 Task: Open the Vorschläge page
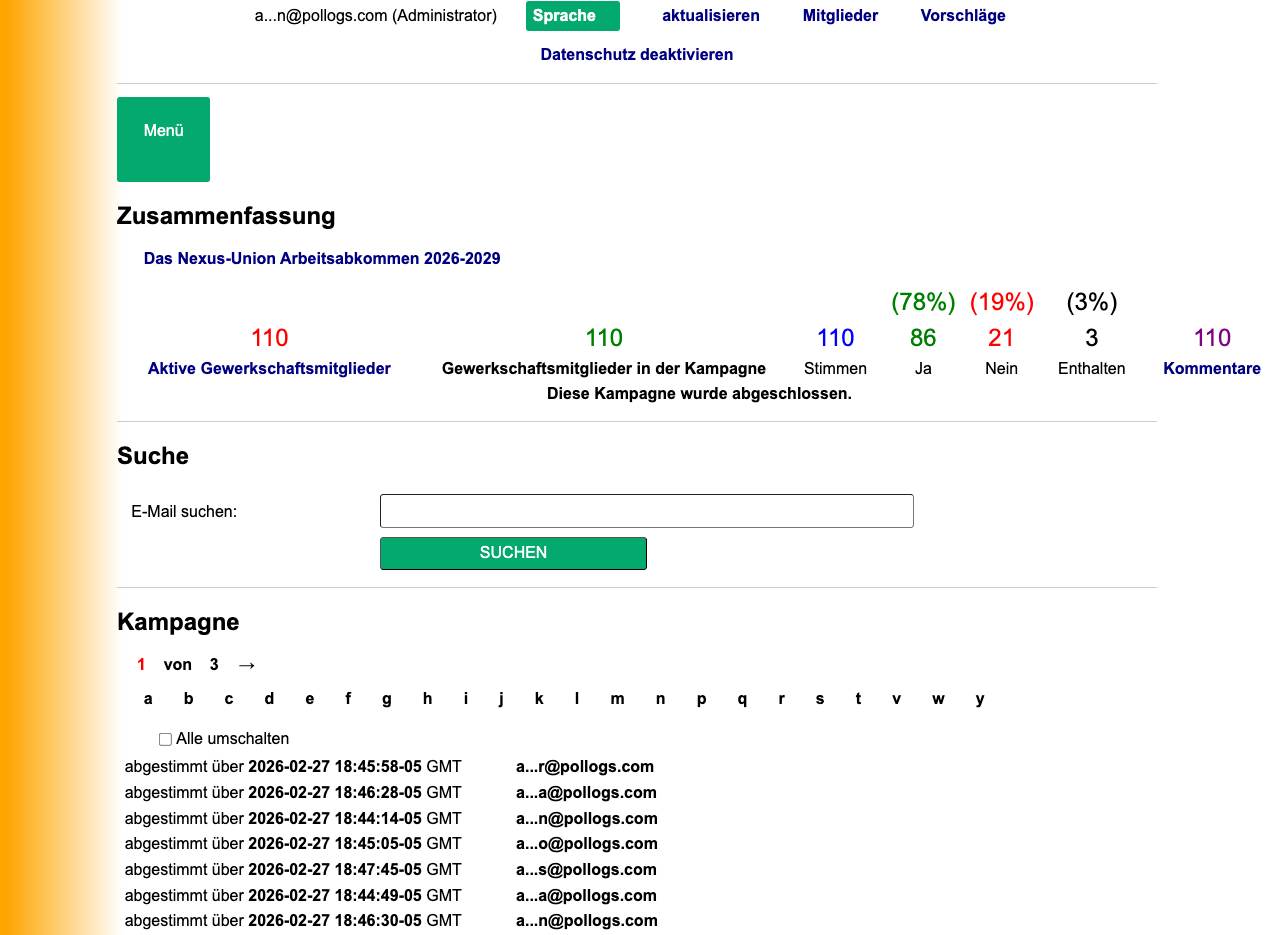click(x=962, y=15)
